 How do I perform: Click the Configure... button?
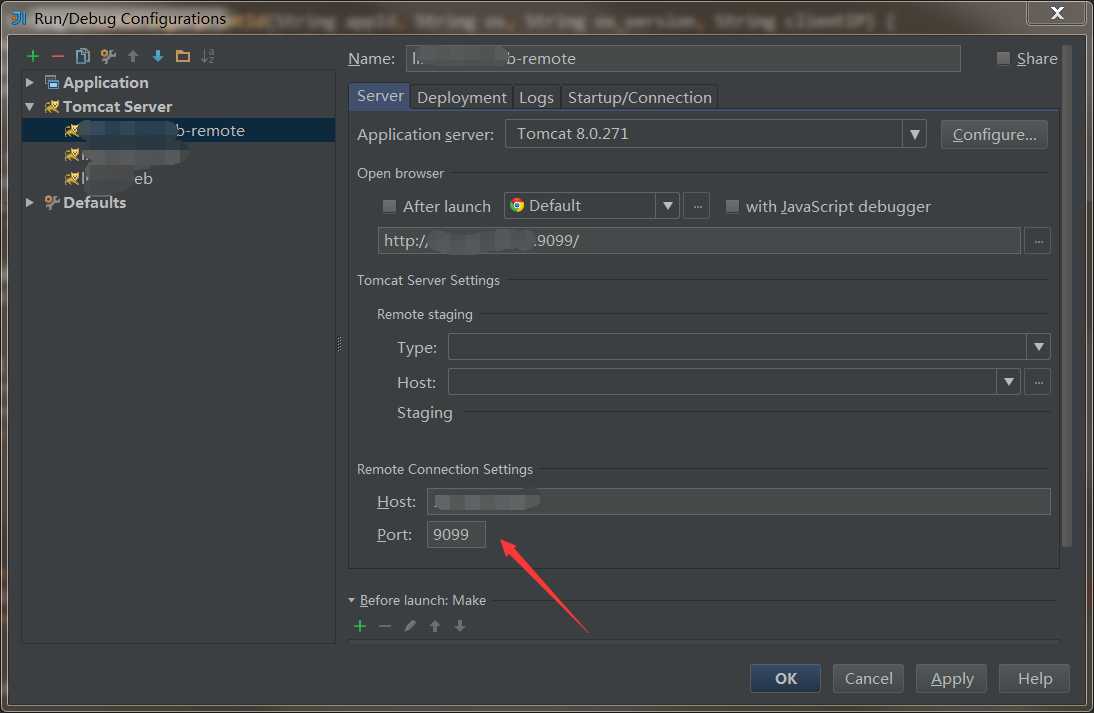pos(994,135)
